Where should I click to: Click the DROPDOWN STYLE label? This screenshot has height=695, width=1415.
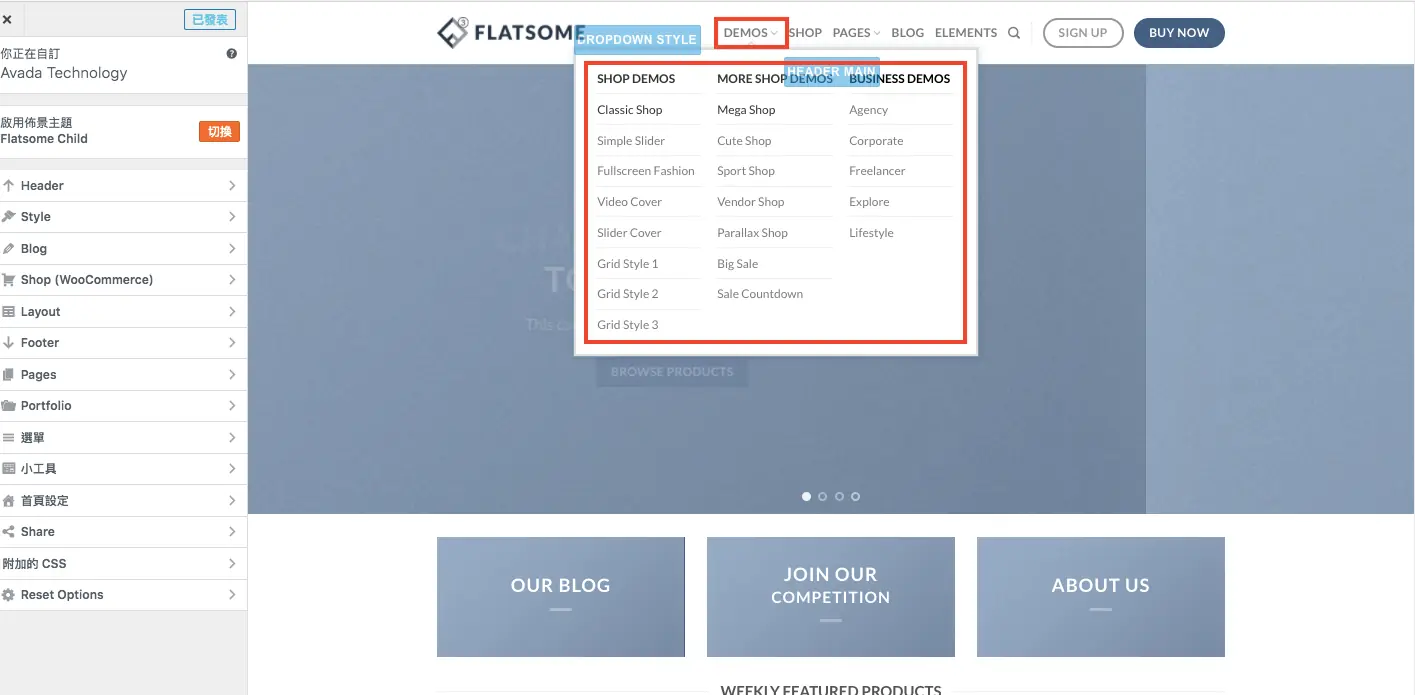636,39
